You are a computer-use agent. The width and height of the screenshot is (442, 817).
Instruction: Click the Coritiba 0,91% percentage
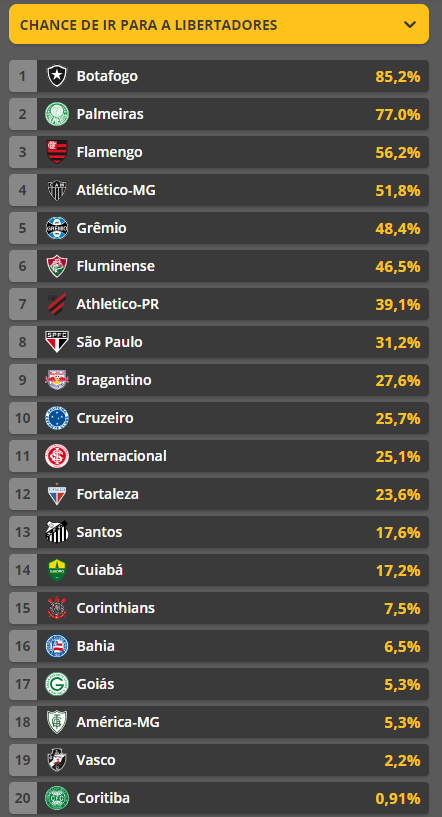tap(398, 799)
